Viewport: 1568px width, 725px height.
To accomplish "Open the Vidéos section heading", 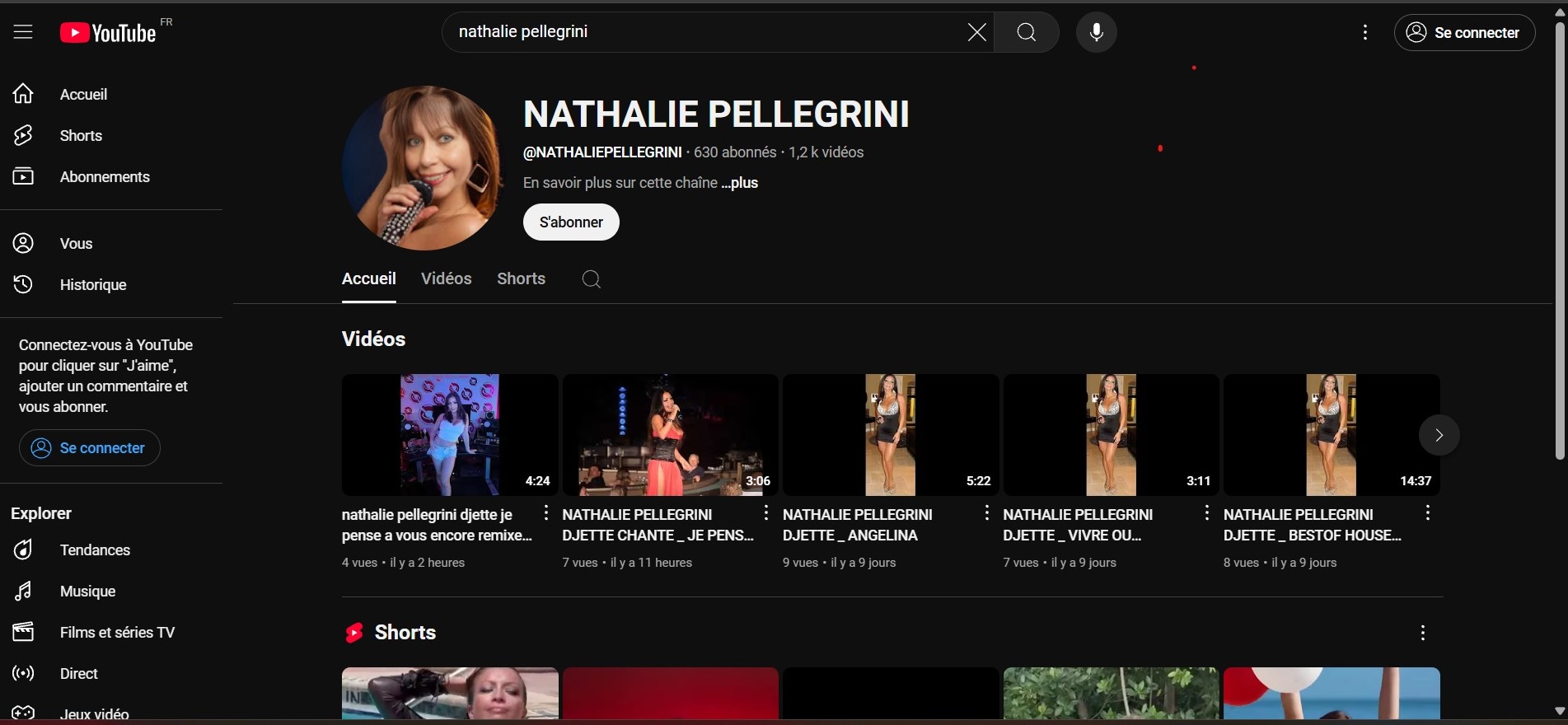I will (374, 339).
